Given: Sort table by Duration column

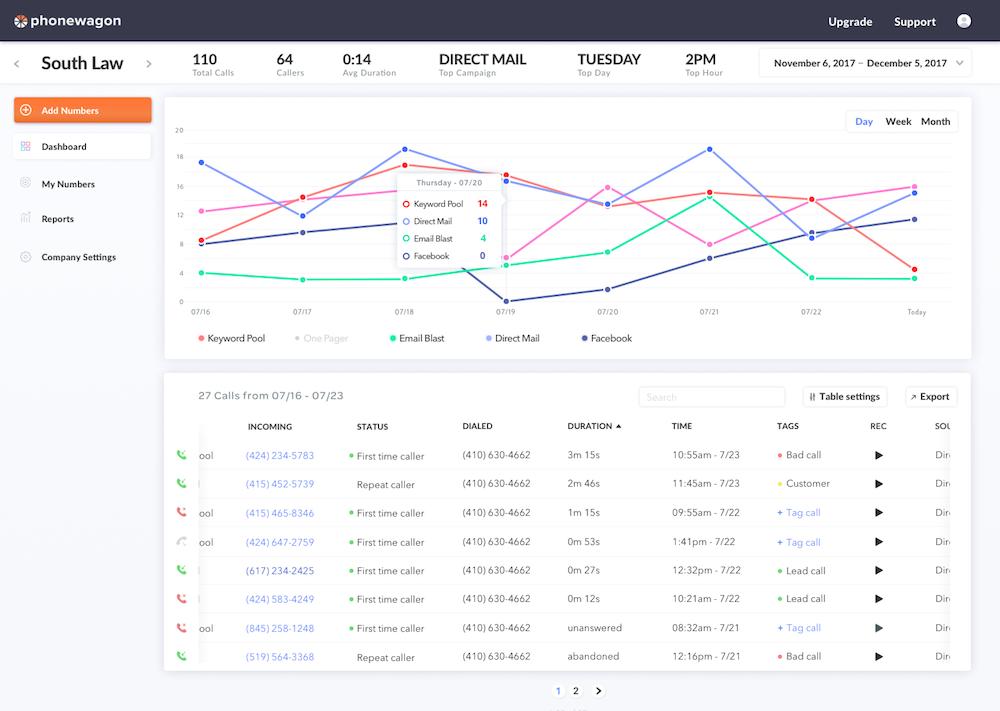Looking at the screenshot, I should coord(594,426).
